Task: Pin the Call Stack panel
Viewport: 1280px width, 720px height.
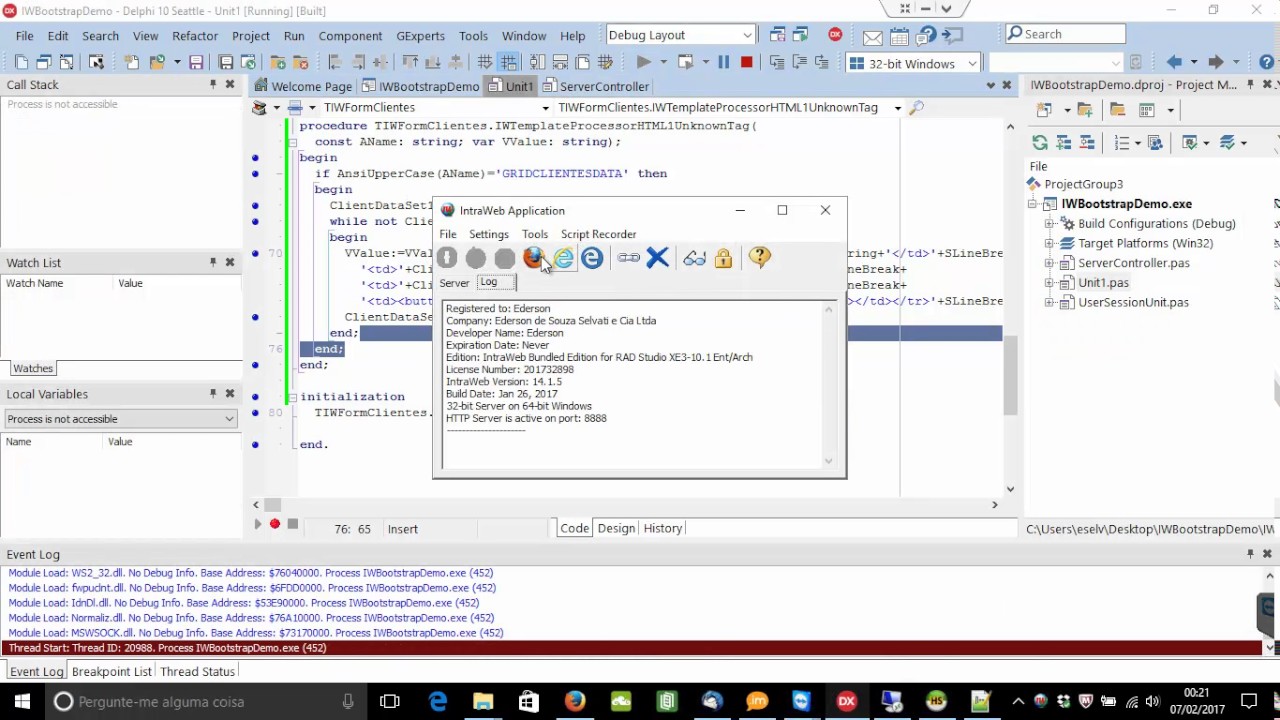Action: point(213,85)
